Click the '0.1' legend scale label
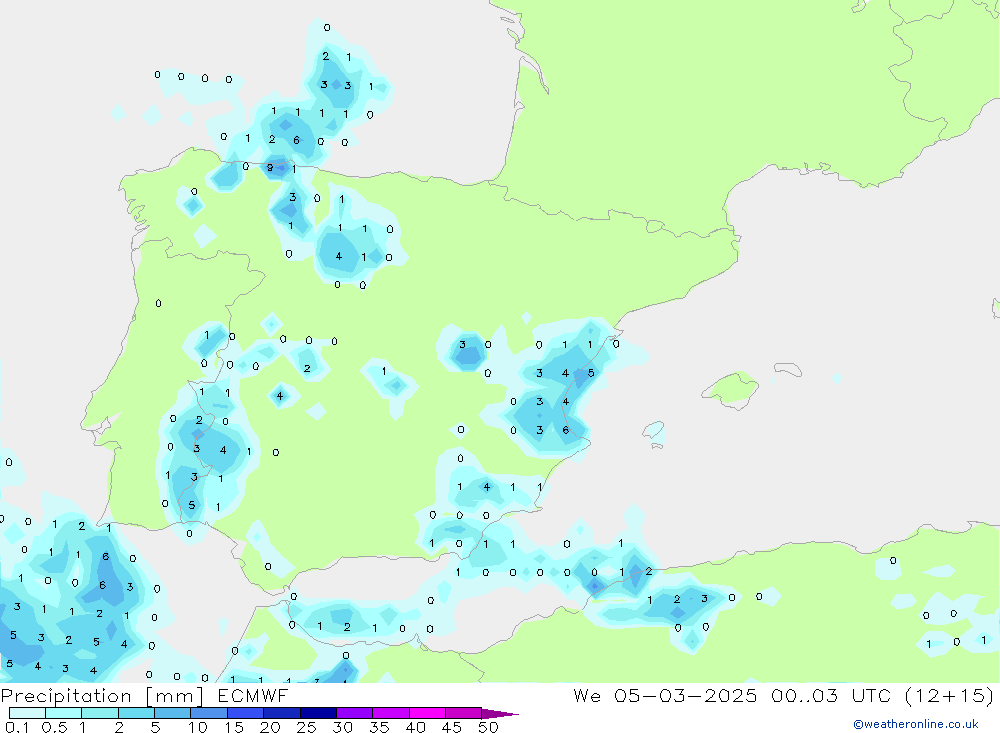This screenshot has width=1000, height=733. 17,727
